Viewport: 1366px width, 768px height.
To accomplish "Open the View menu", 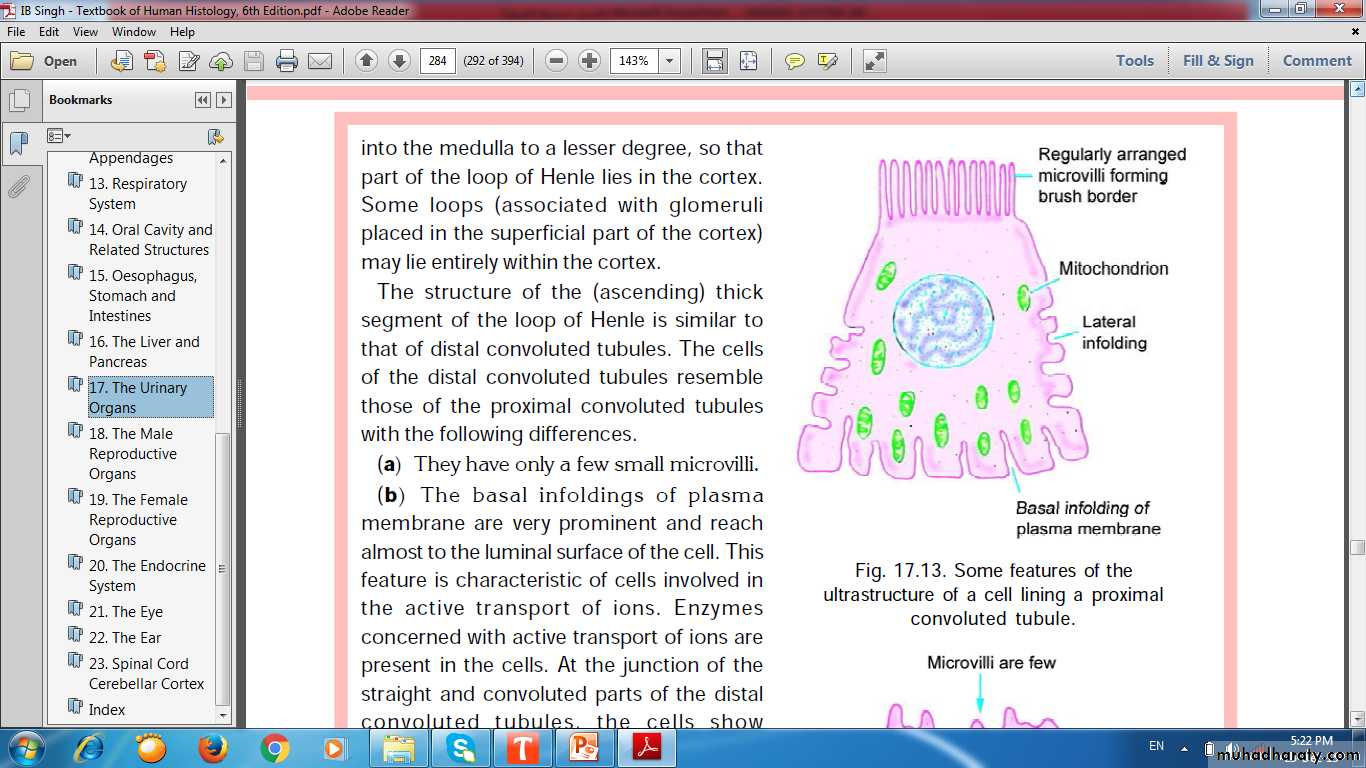I will pos(85,32).
